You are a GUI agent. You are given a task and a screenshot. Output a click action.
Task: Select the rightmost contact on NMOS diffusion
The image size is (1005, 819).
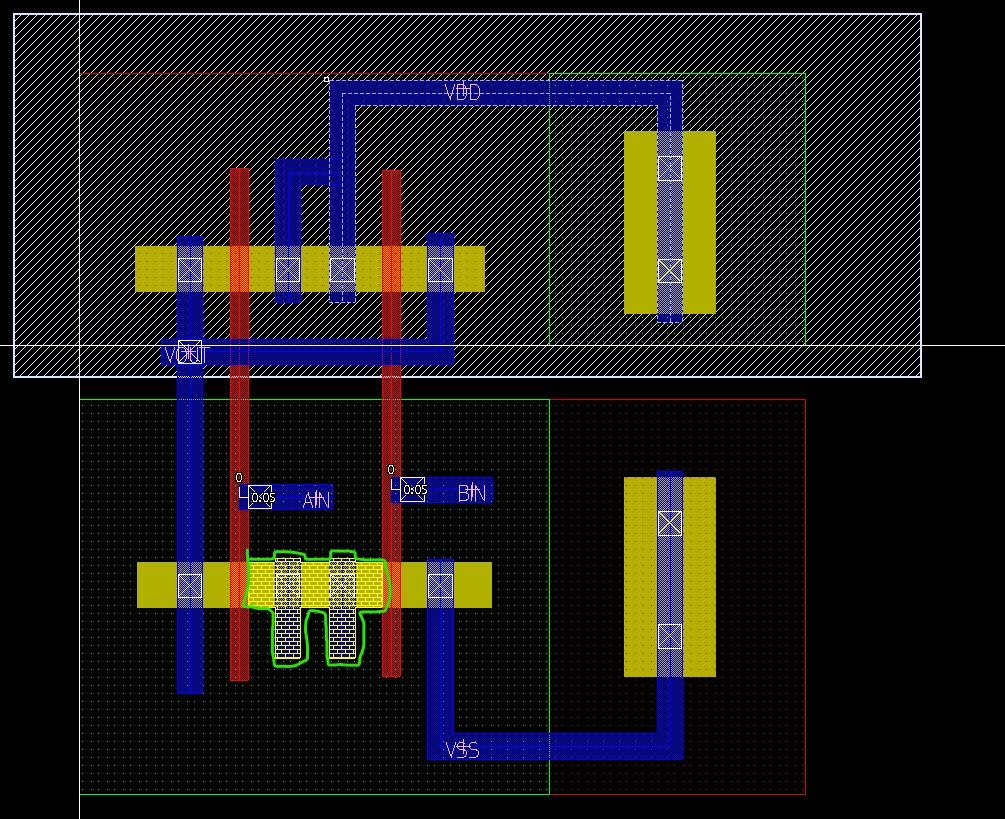[440, 586]
